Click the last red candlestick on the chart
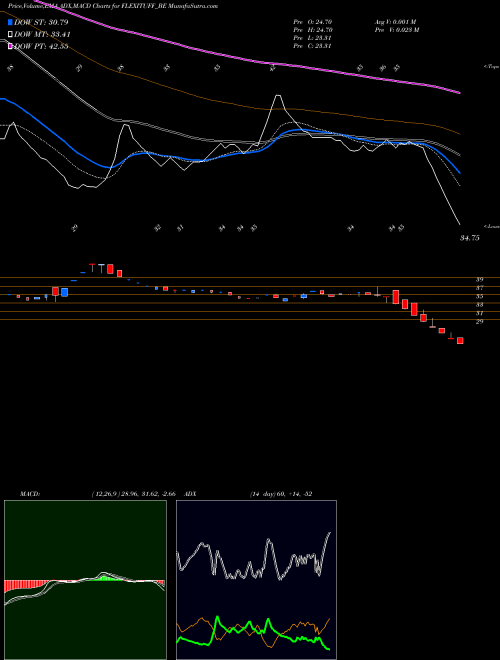500x660 pixels. point(460,341)
